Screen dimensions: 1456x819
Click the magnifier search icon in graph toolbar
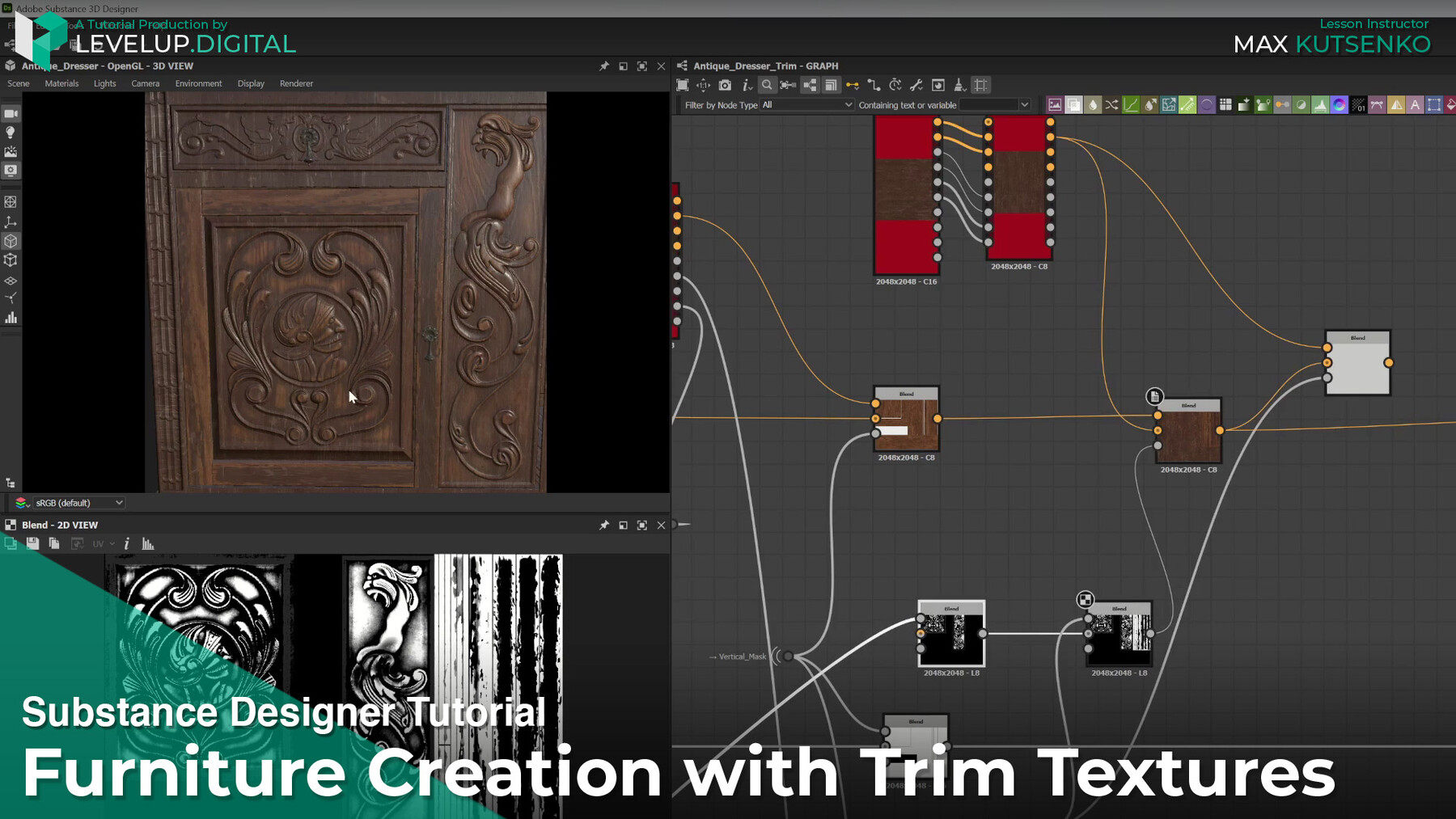pos(767,85)
